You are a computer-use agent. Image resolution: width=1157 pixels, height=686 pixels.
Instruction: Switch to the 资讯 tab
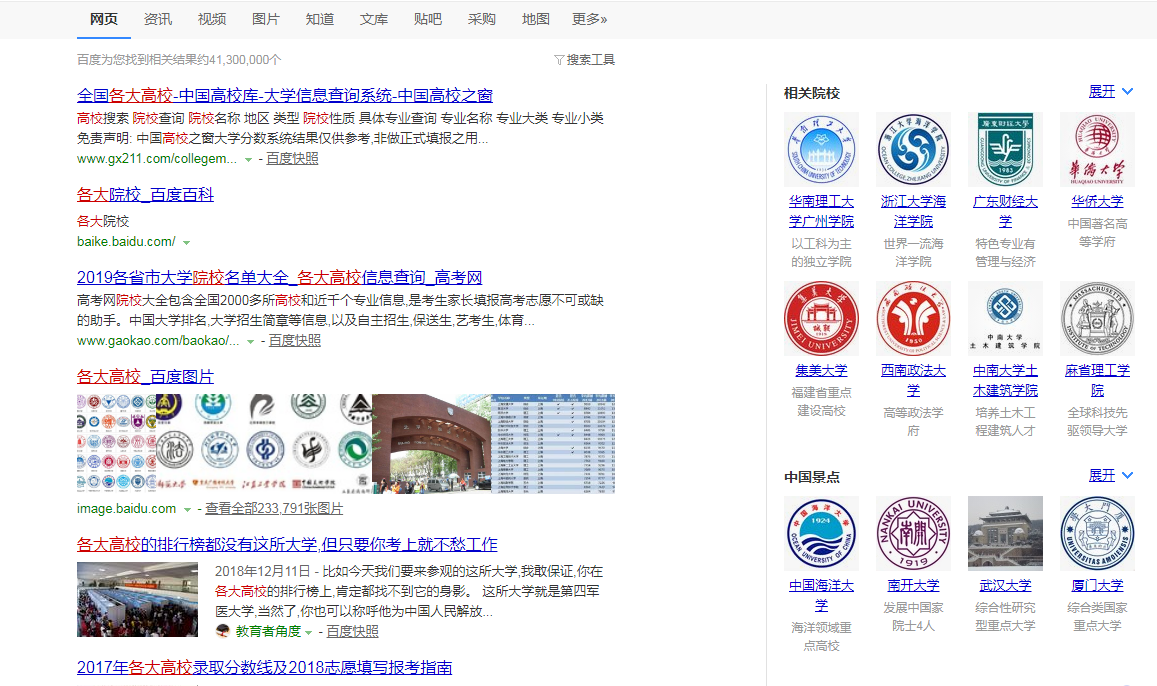[158, 19]
